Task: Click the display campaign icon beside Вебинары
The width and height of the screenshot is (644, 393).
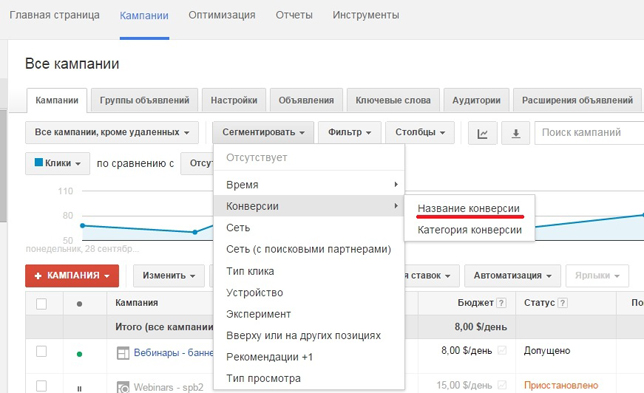Action: (123, 353)
